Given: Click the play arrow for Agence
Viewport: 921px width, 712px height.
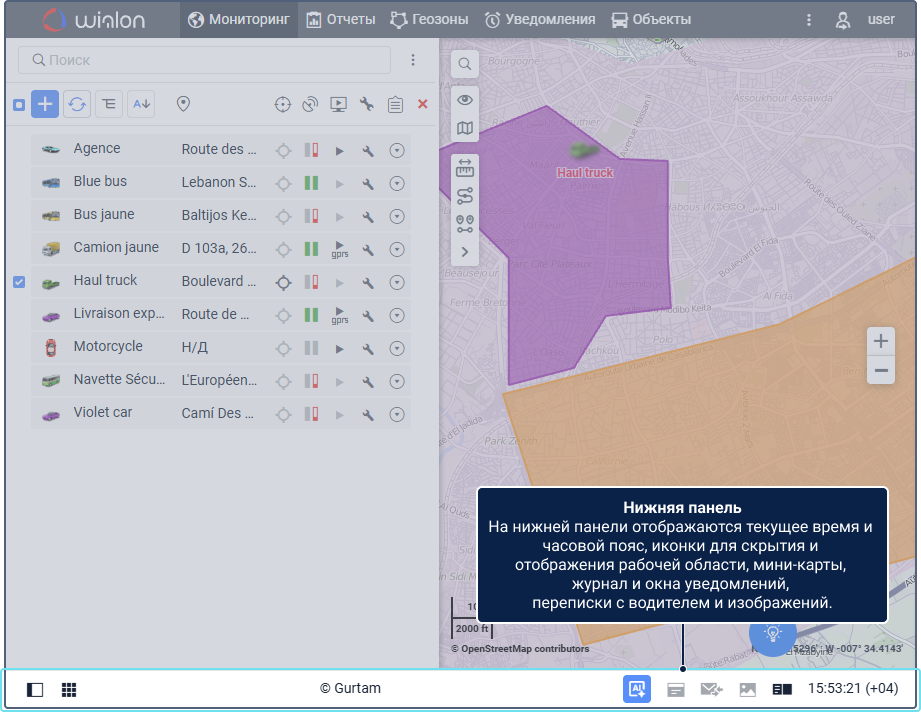Looking at the screenshot, I should click(x=340, y=151).
